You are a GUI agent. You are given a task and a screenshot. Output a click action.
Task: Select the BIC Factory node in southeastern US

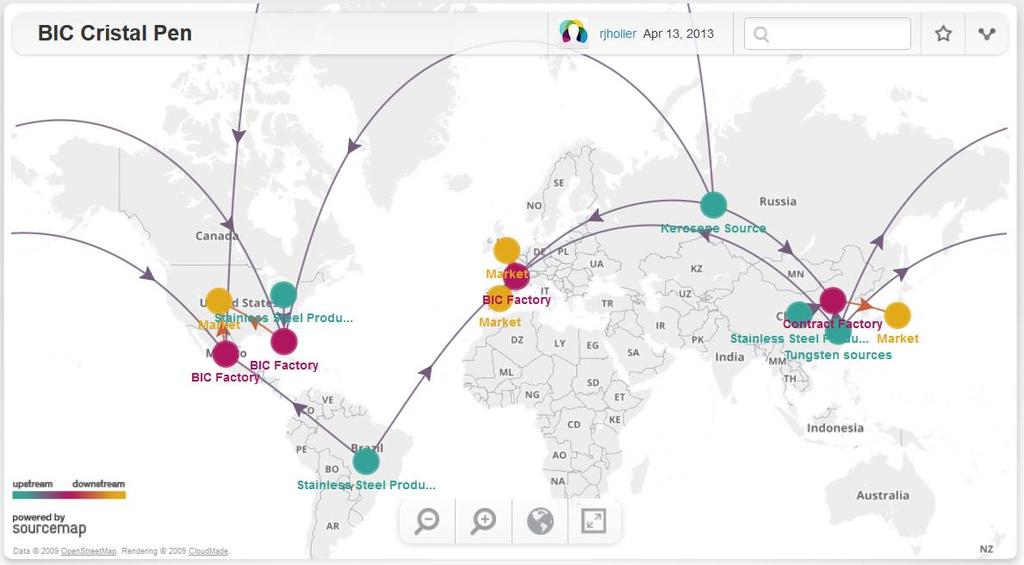(284, 341)
